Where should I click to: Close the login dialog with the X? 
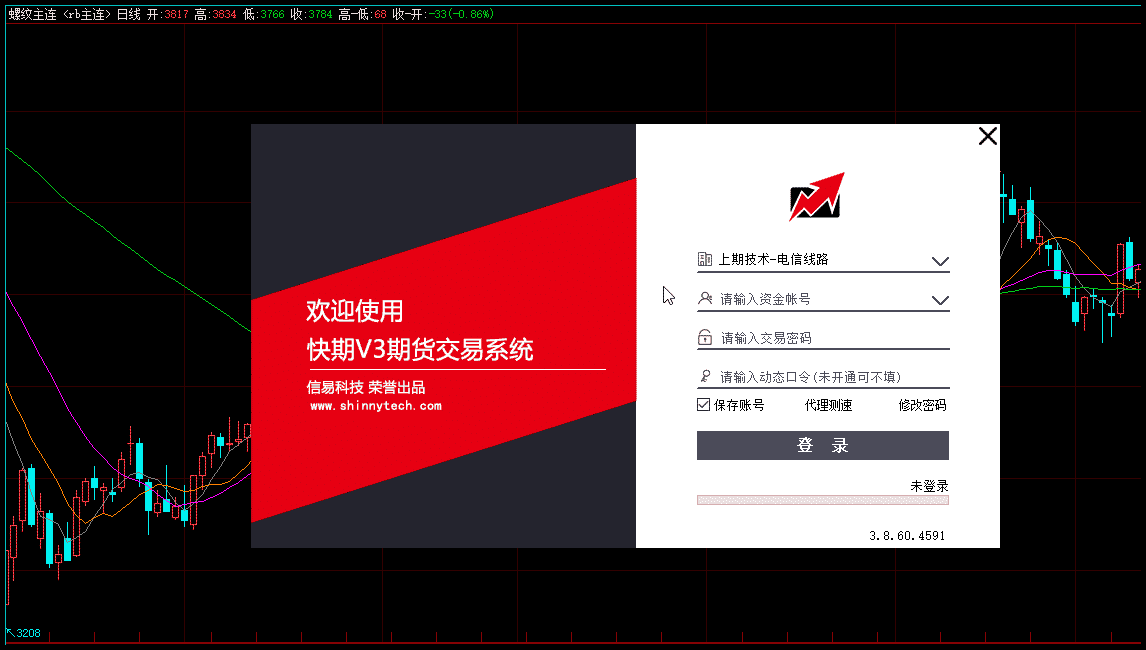(987, 137)
